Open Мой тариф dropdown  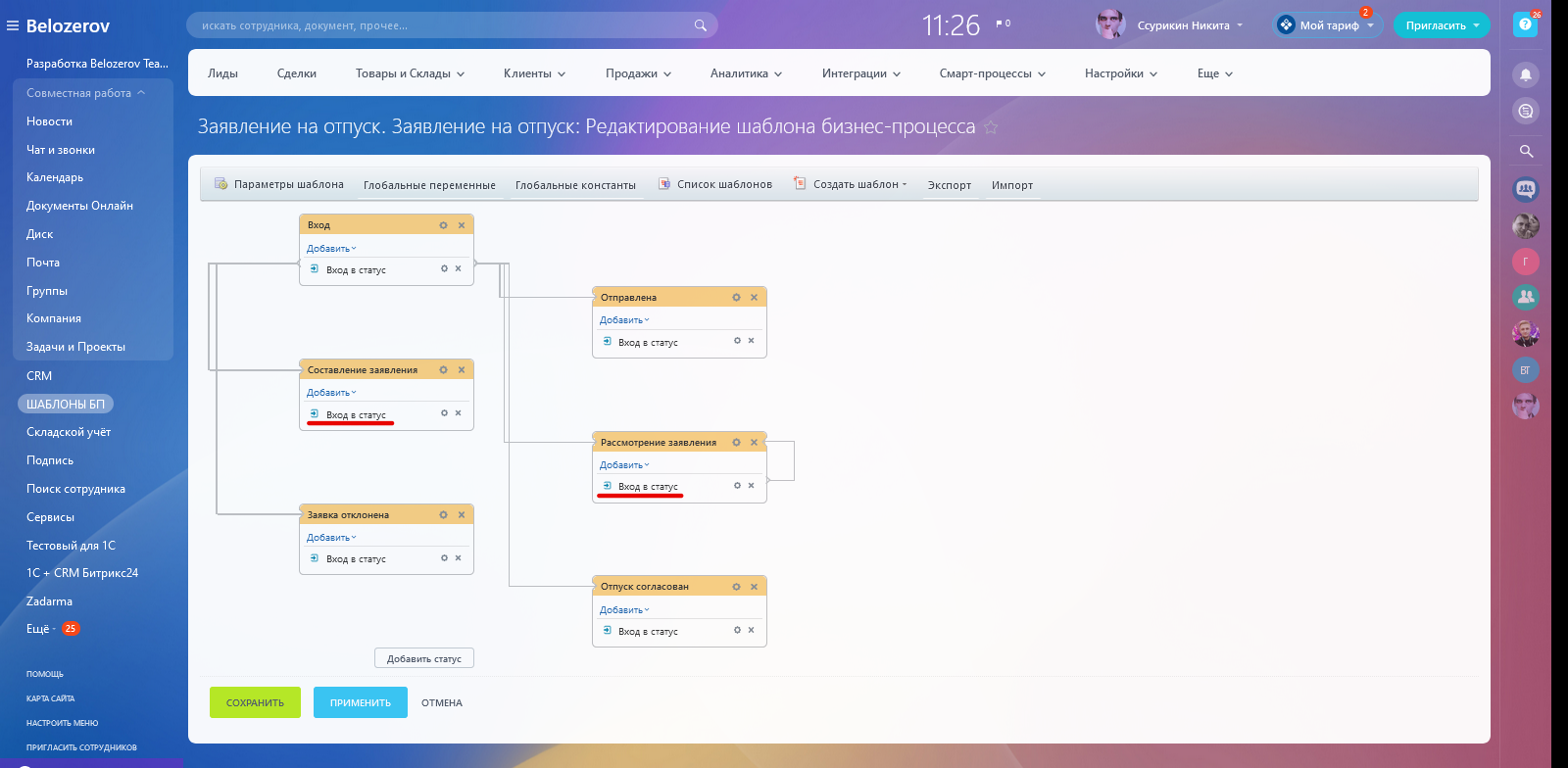click(x=1328, y=25)
